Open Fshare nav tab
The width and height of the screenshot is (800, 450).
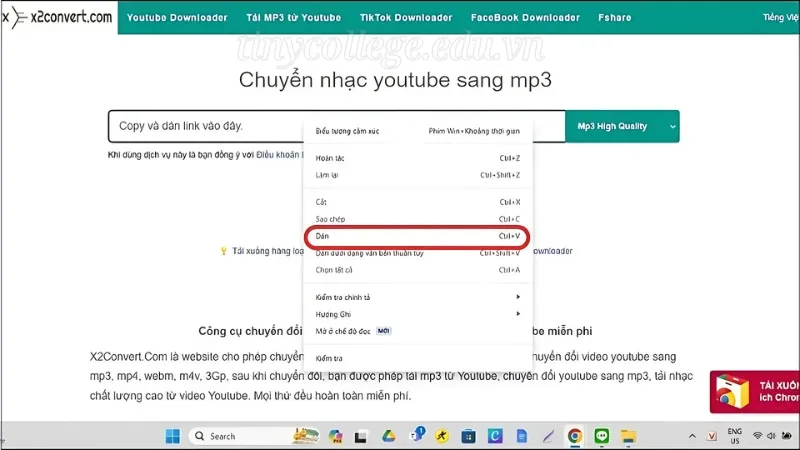pyautogui.click(x=614, y=17)
